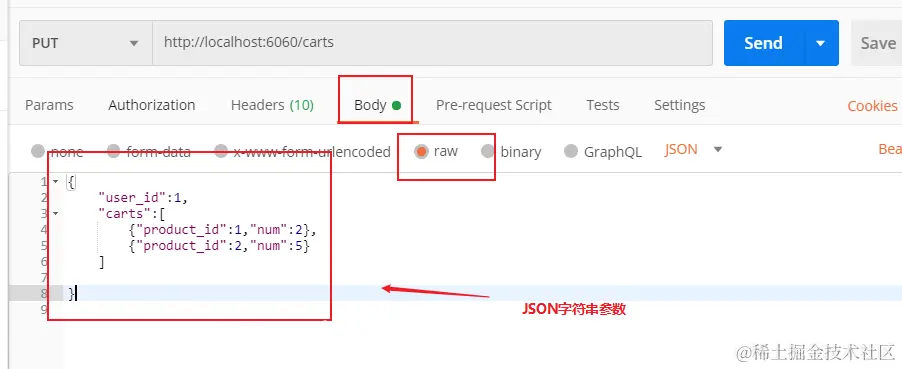The height and width of the screenshot is (369, 902).
Task: Click the request URL field
Action: pos(432,43)
